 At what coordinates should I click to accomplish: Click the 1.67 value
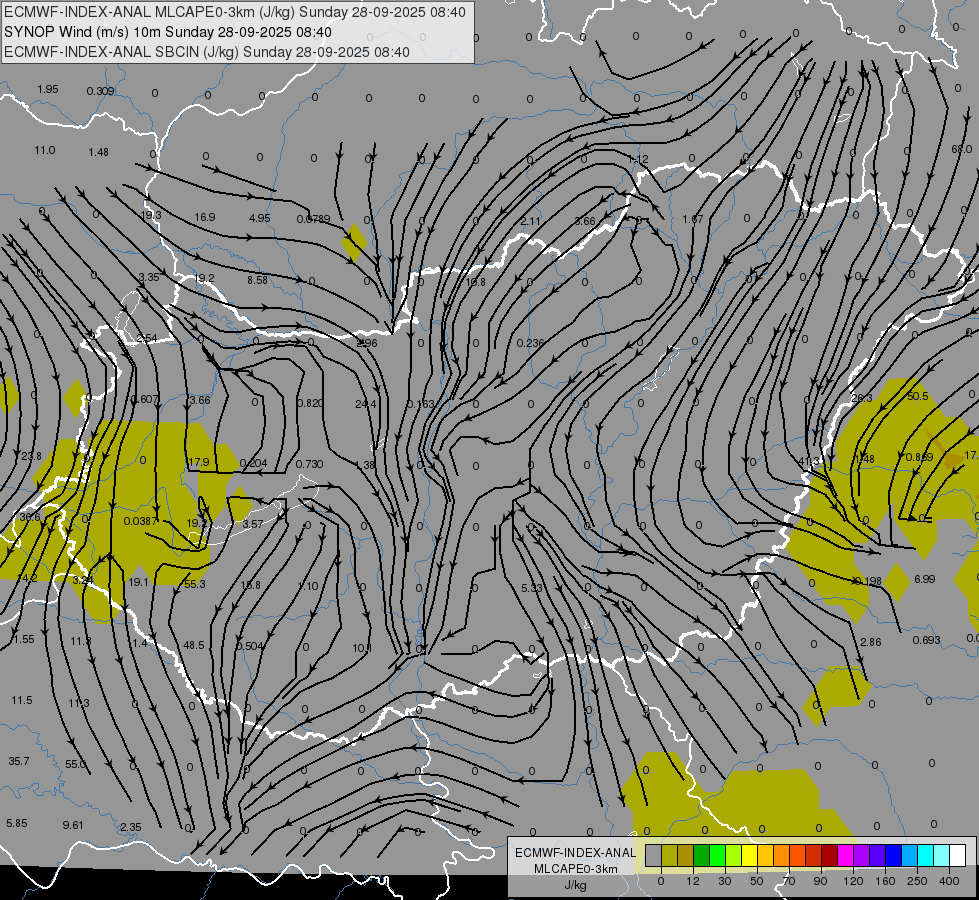pyautogui.click(x=693, y=219)
